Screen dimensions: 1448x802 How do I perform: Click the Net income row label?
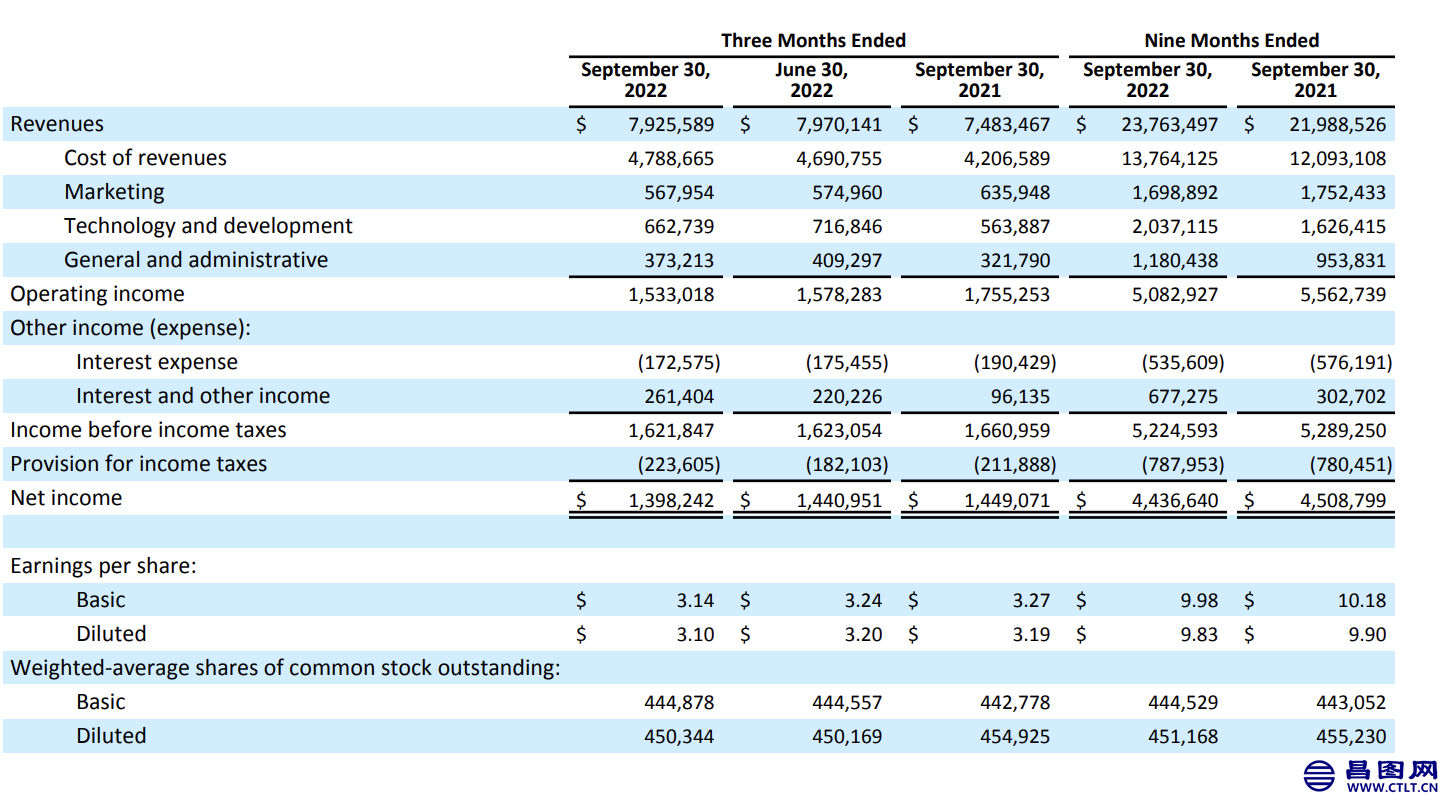[x=66, y=498]
